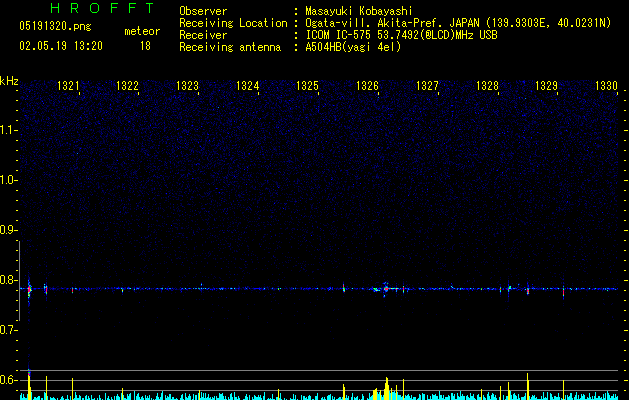Click the 0.7 frequency axis label

point(8,330)
